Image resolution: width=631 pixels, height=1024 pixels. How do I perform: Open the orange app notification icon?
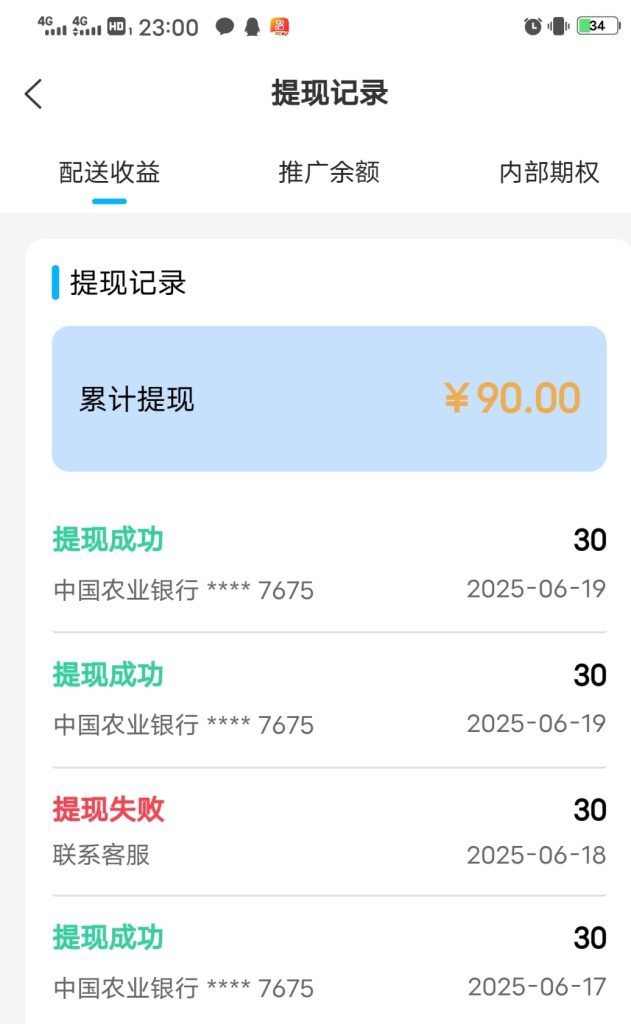tap(280, 27)
